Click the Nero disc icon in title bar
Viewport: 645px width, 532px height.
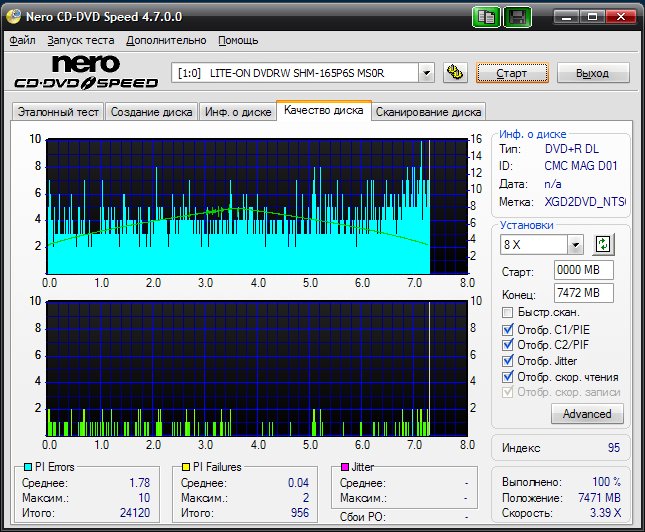[13, 16]
